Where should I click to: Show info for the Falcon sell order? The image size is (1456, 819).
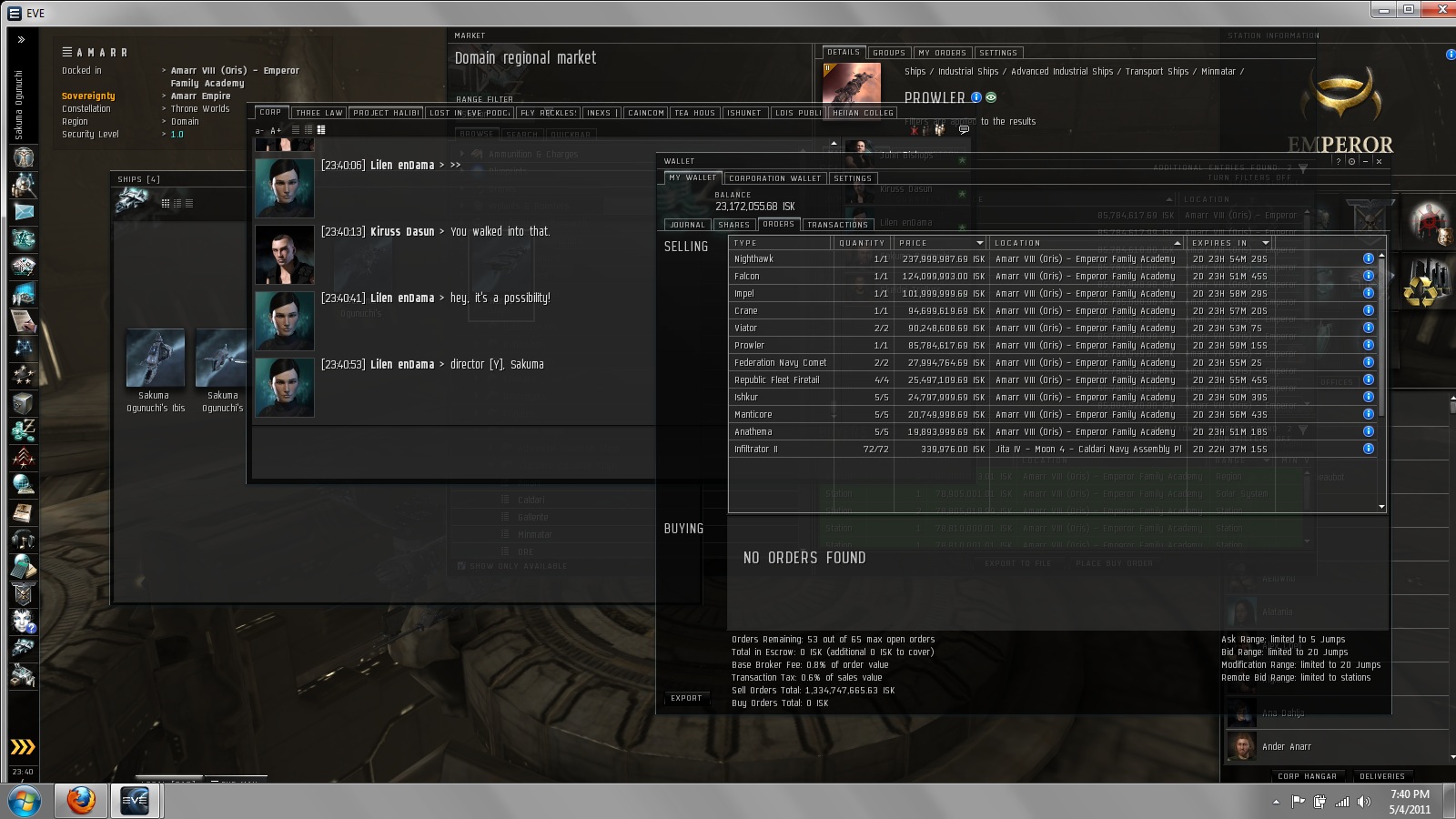pyautogui.click(x=1368, y=276)
